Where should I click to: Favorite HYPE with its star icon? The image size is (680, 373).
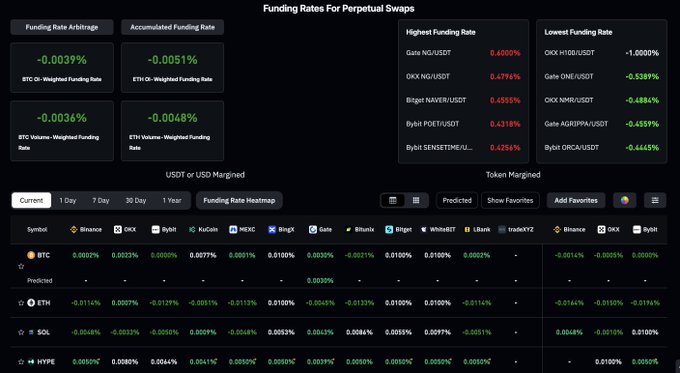pyautogui.click(x=21, y=362)
